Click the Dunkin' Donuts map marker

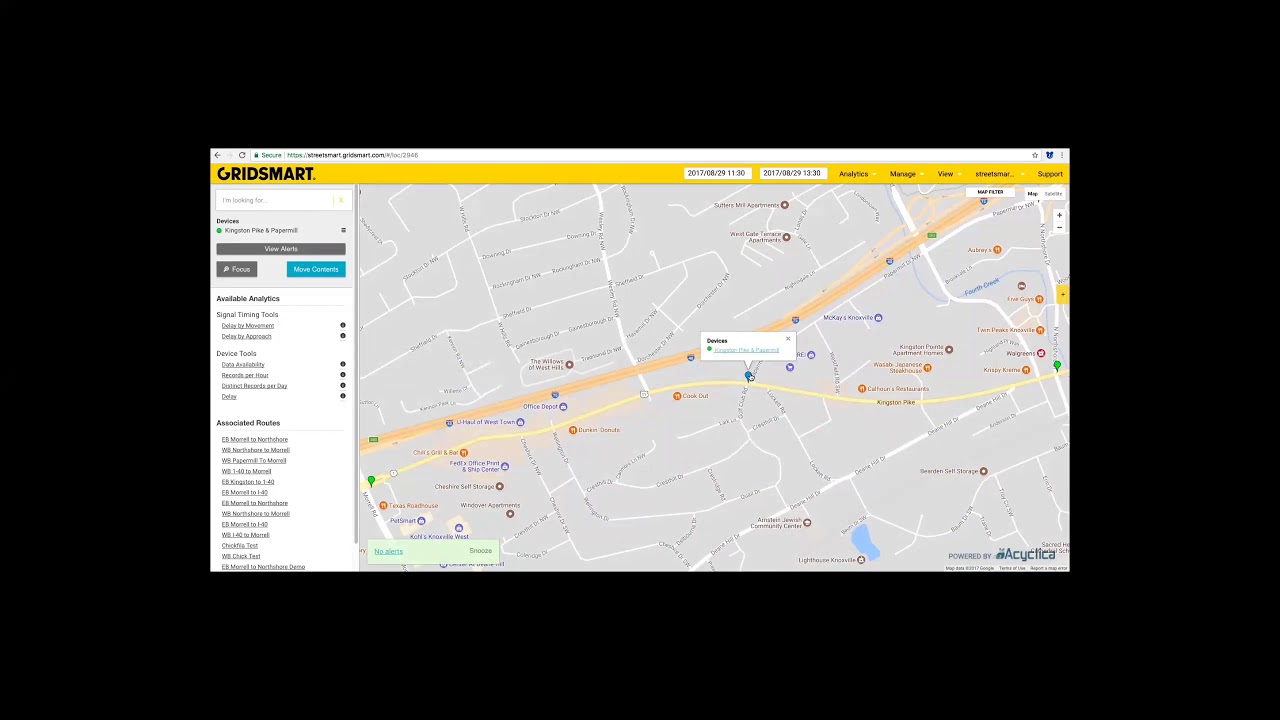pos(573,430)
